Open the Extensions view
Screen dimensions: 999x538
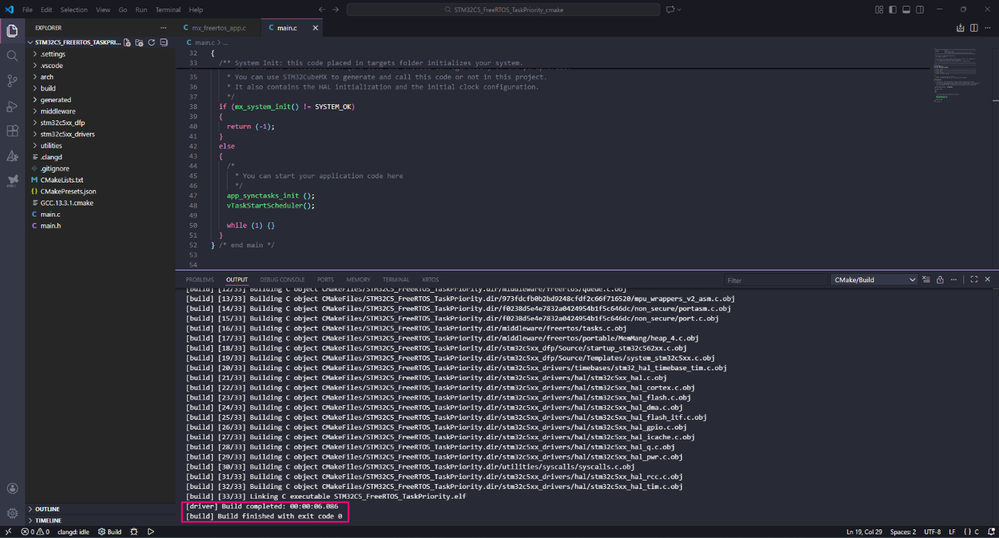click(x=12, y=131)
